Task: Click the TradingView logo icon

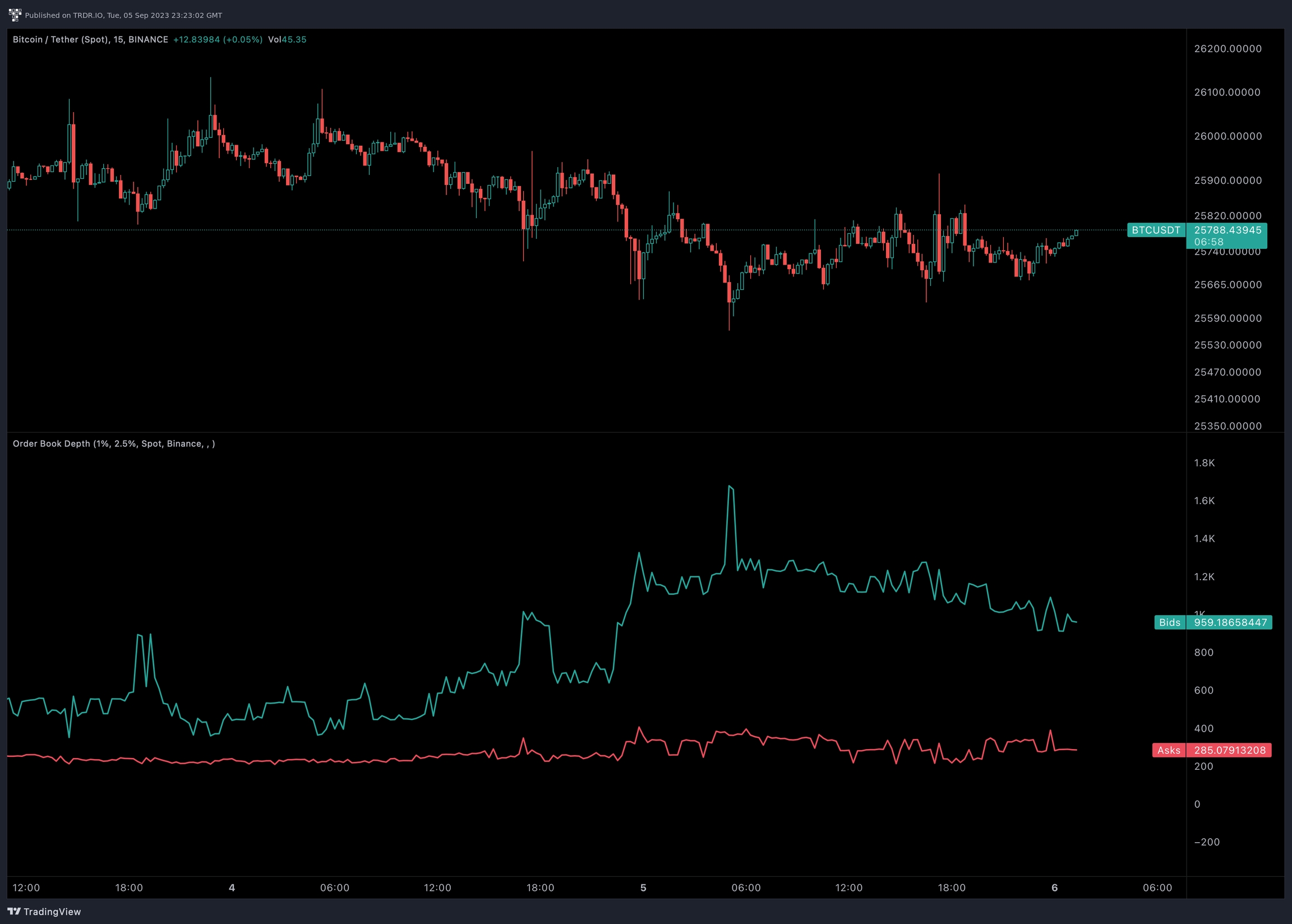Action: 14,911
